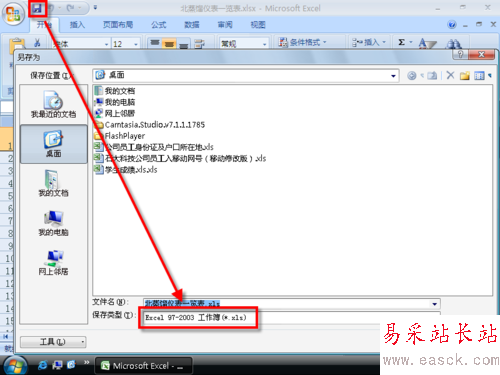This screenshot has height=375, width=500.
Task: Switch to the 页面布局 ribbon tab
Action: click(118, 25)
